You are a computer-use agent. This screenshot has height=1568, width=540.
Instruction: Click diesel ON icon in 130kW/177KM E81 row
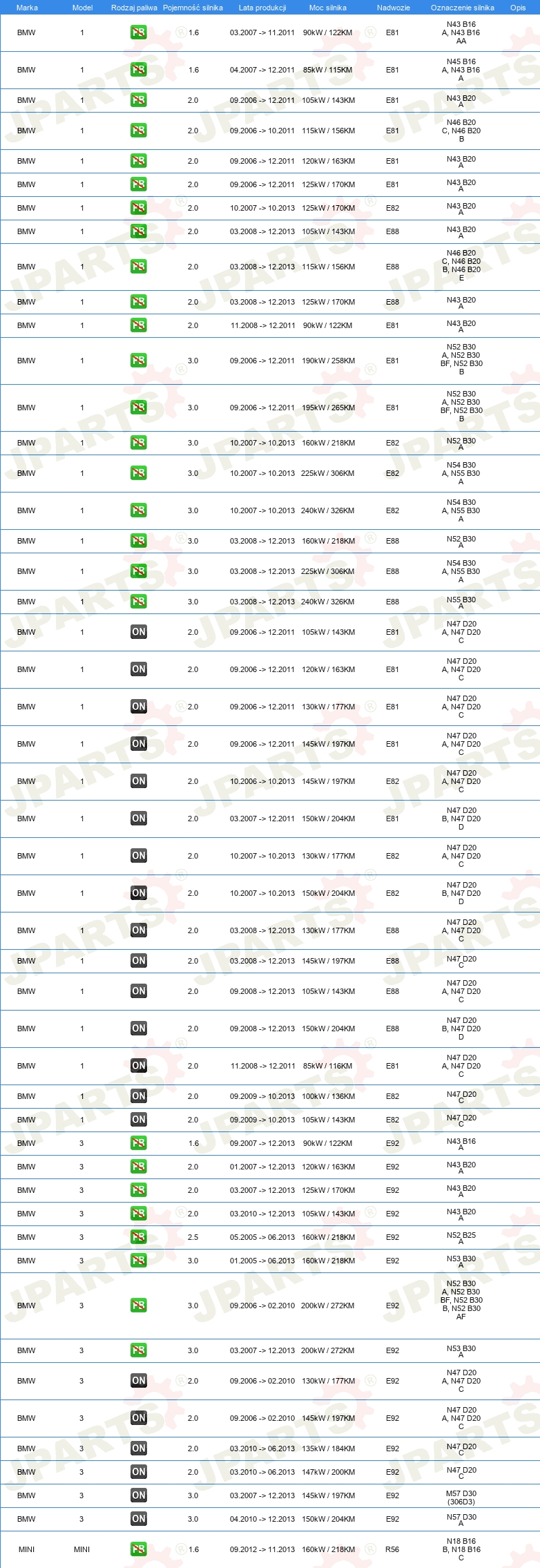pos(139,707)
